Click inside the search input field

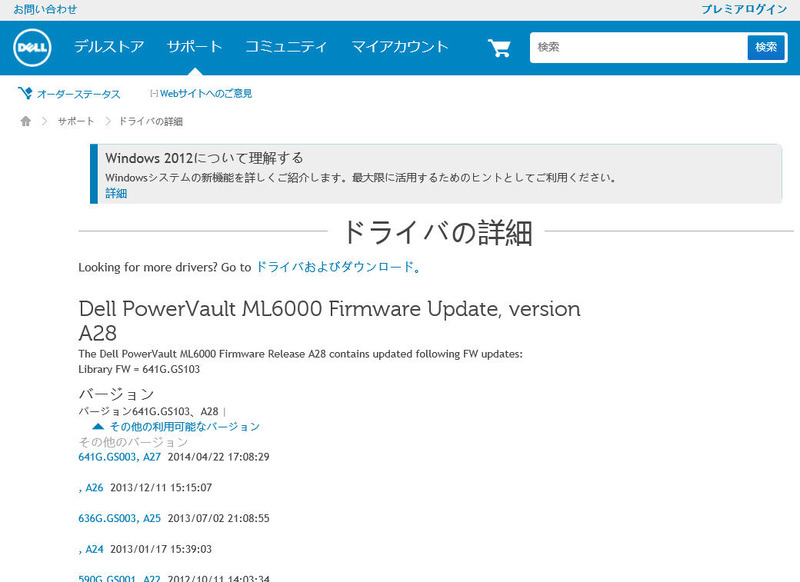point(638,47)
